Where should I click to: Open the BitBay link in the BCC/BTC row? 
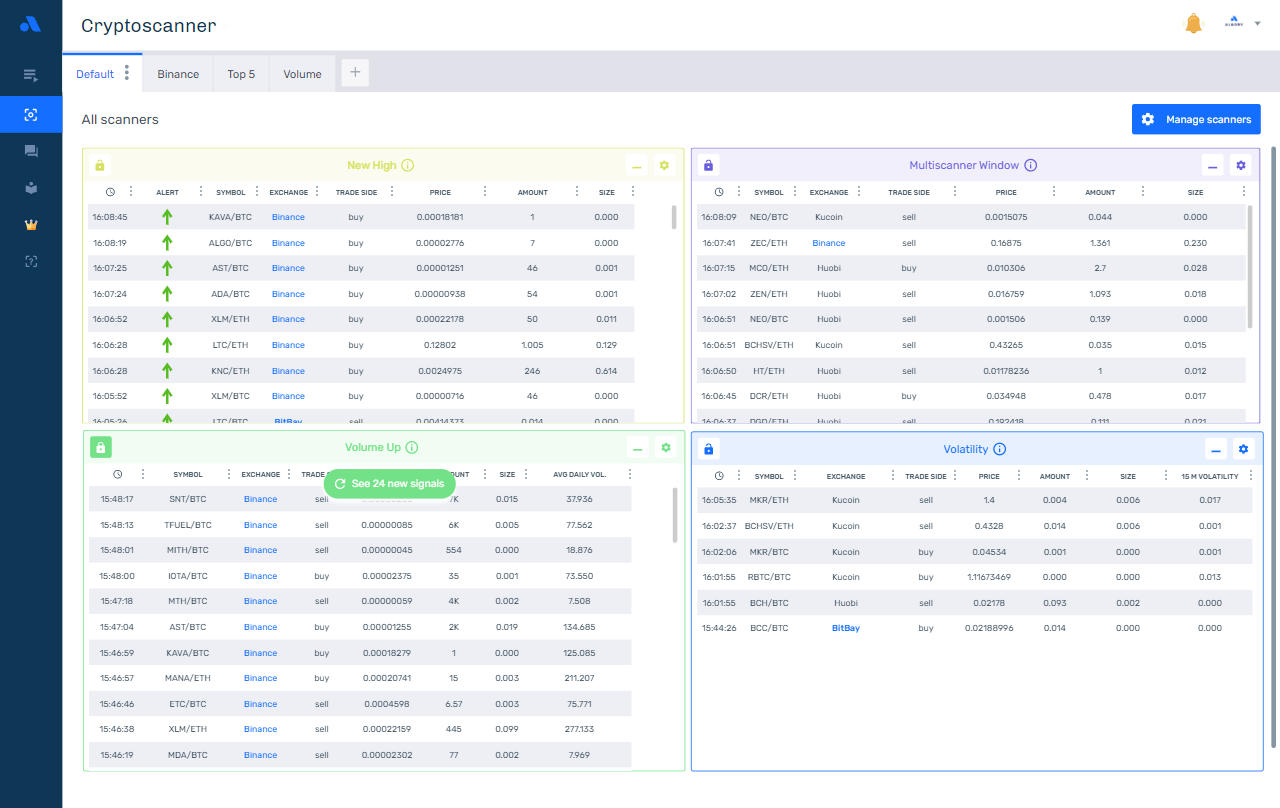846,628
